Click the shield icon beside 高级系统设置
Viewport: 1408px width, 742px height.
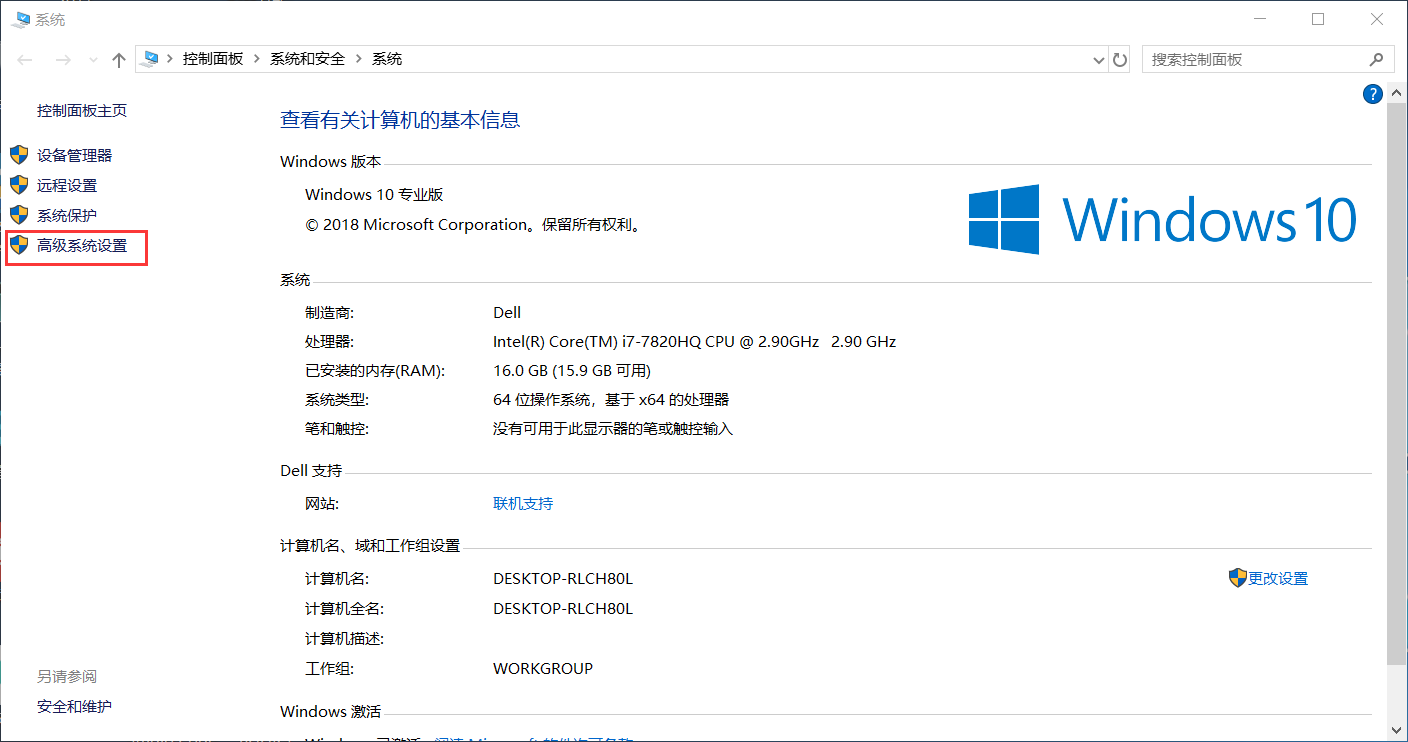[19, 245]
